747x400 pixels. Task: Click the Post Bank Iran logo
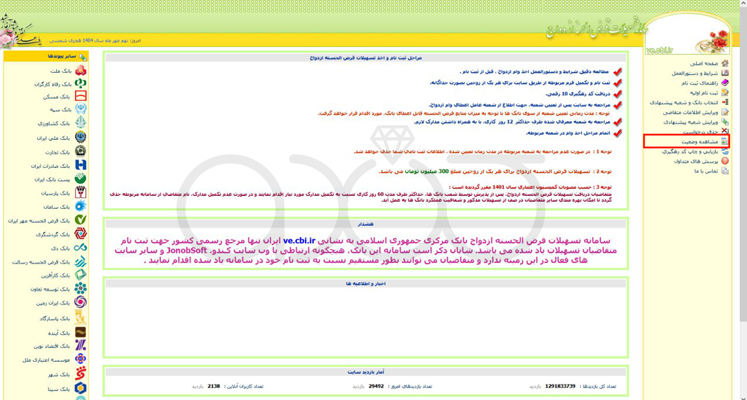(81, 179)
